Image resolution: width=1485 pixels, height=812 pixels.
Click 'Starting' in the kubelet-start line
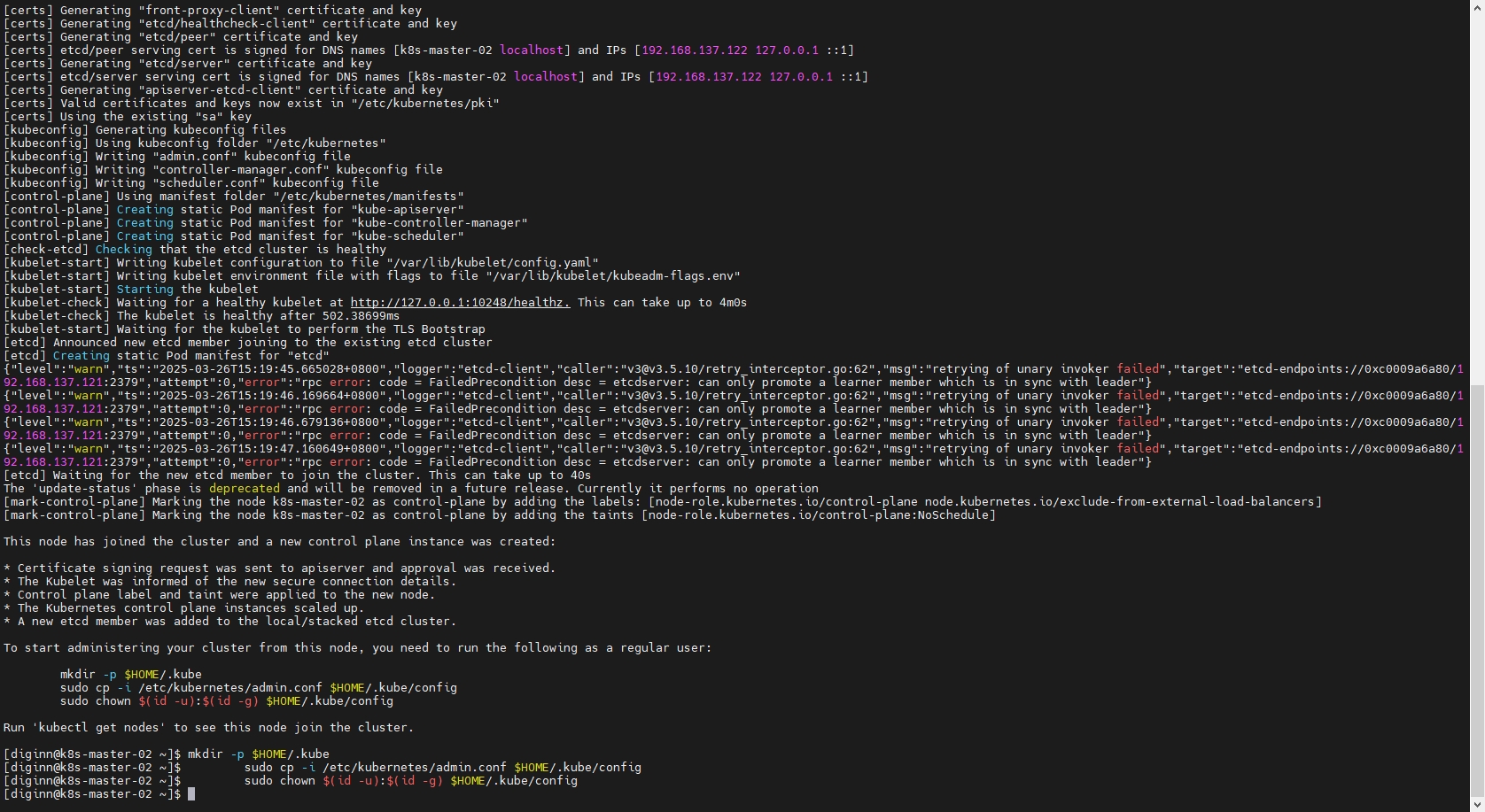click(144, 290)
